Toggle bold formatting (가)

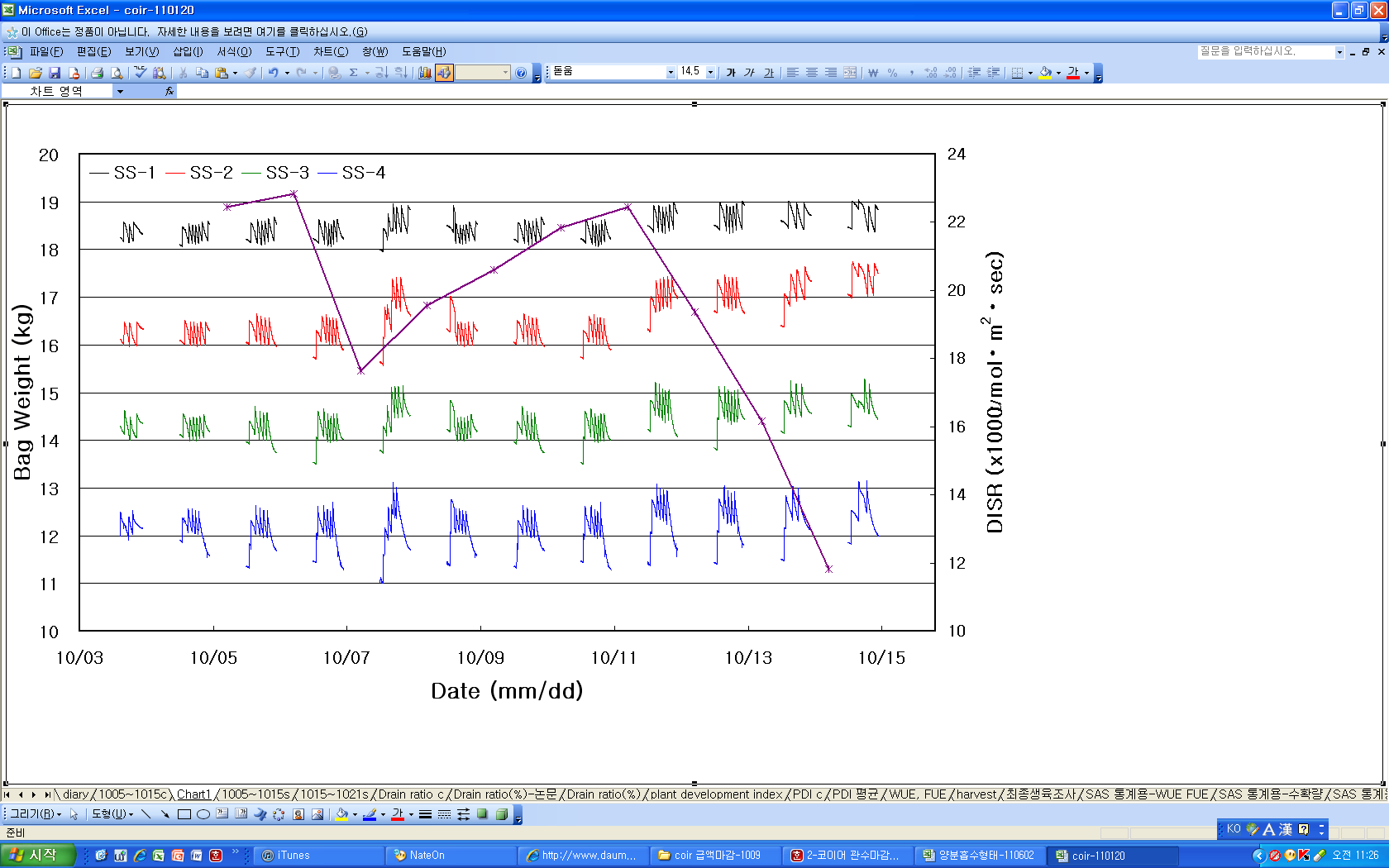(731, 73)
